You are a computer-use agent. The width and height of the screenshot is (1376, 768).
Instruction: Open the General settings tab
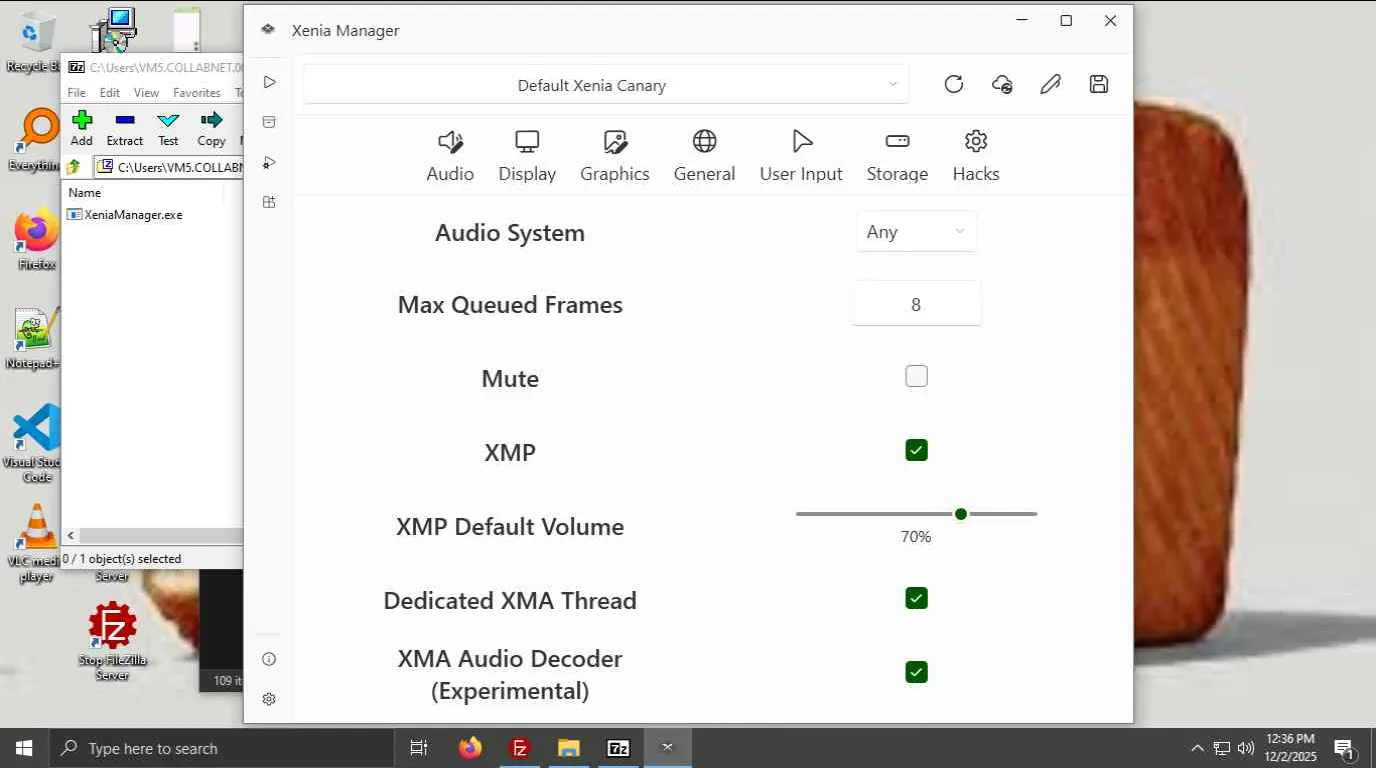[x=704, y=157]
